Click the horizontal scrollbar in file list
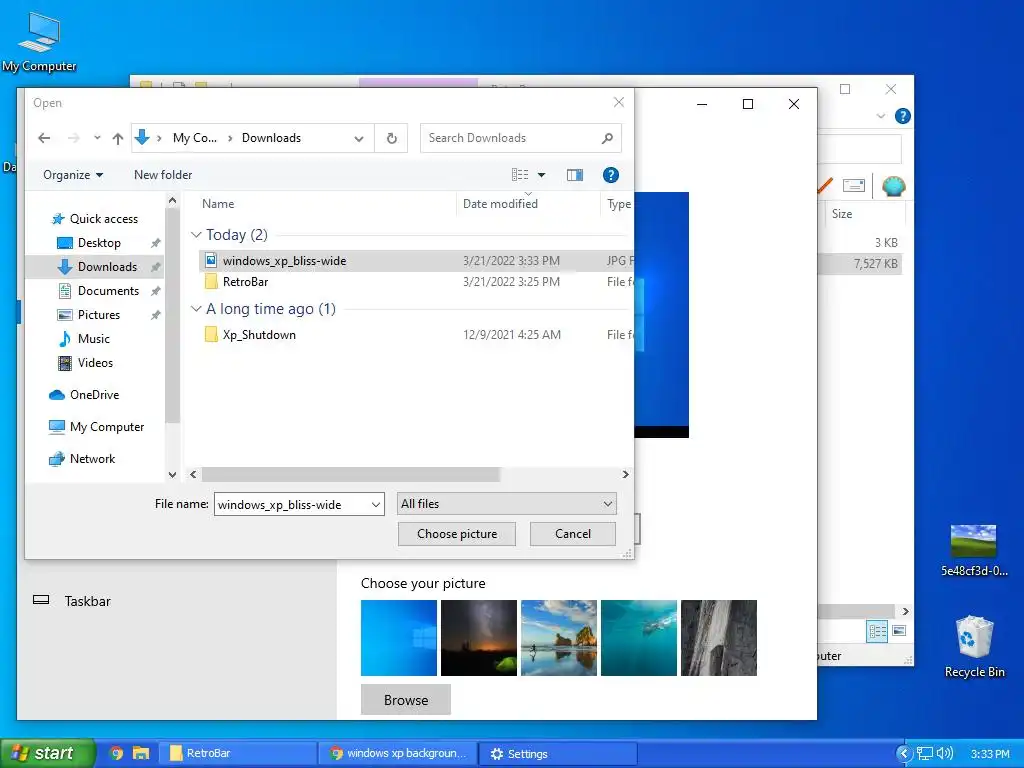This screenshot has height=768, width=1024. 351,474
